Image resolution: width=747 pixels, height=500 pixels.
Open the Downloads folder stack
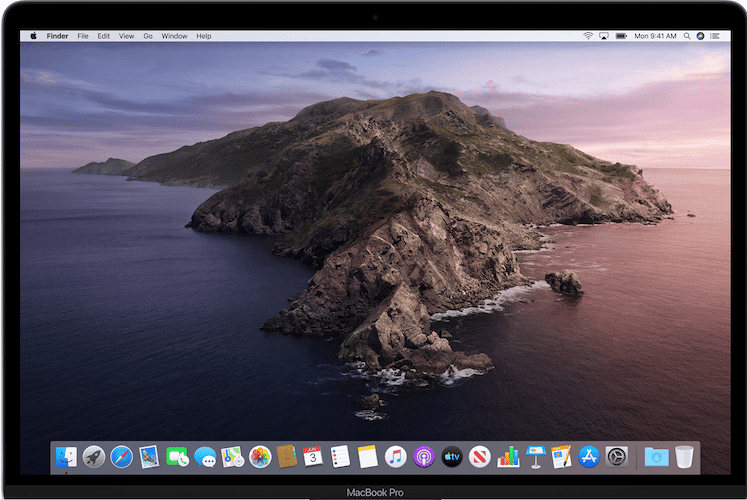(x=656, y=457)
